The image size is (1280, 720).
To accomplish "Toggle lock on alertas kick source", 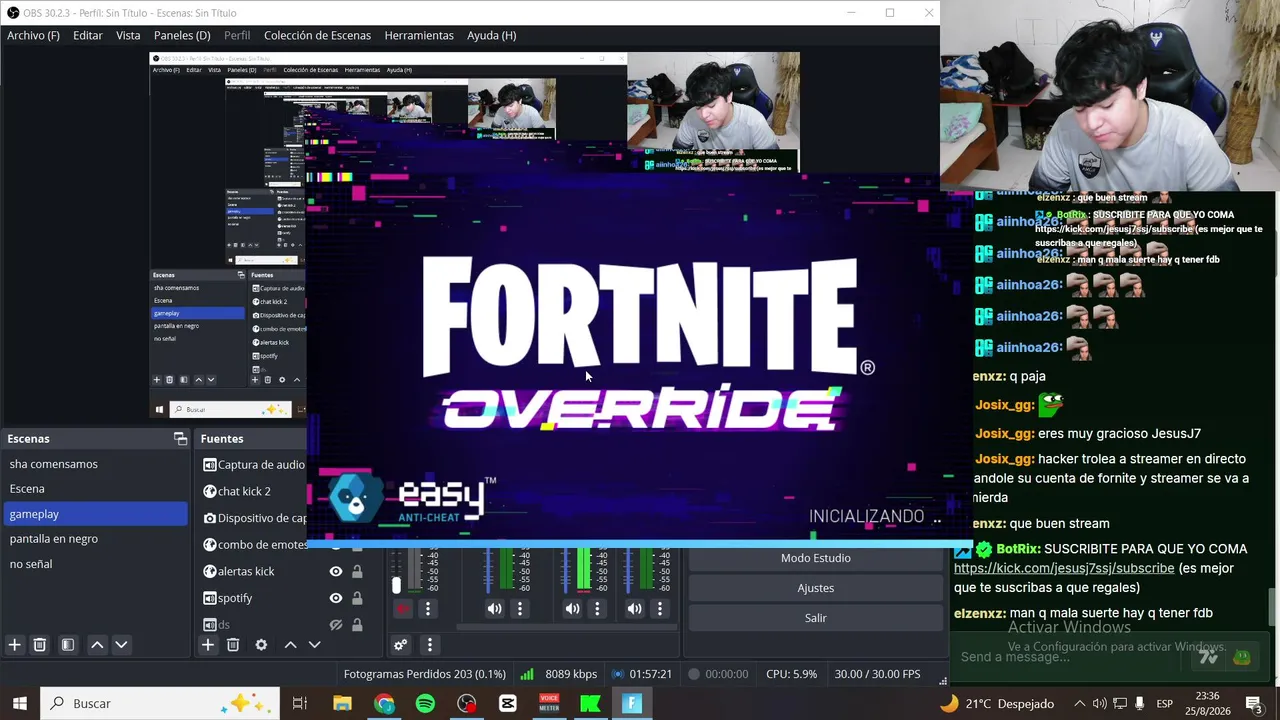I will coord(357,571).
